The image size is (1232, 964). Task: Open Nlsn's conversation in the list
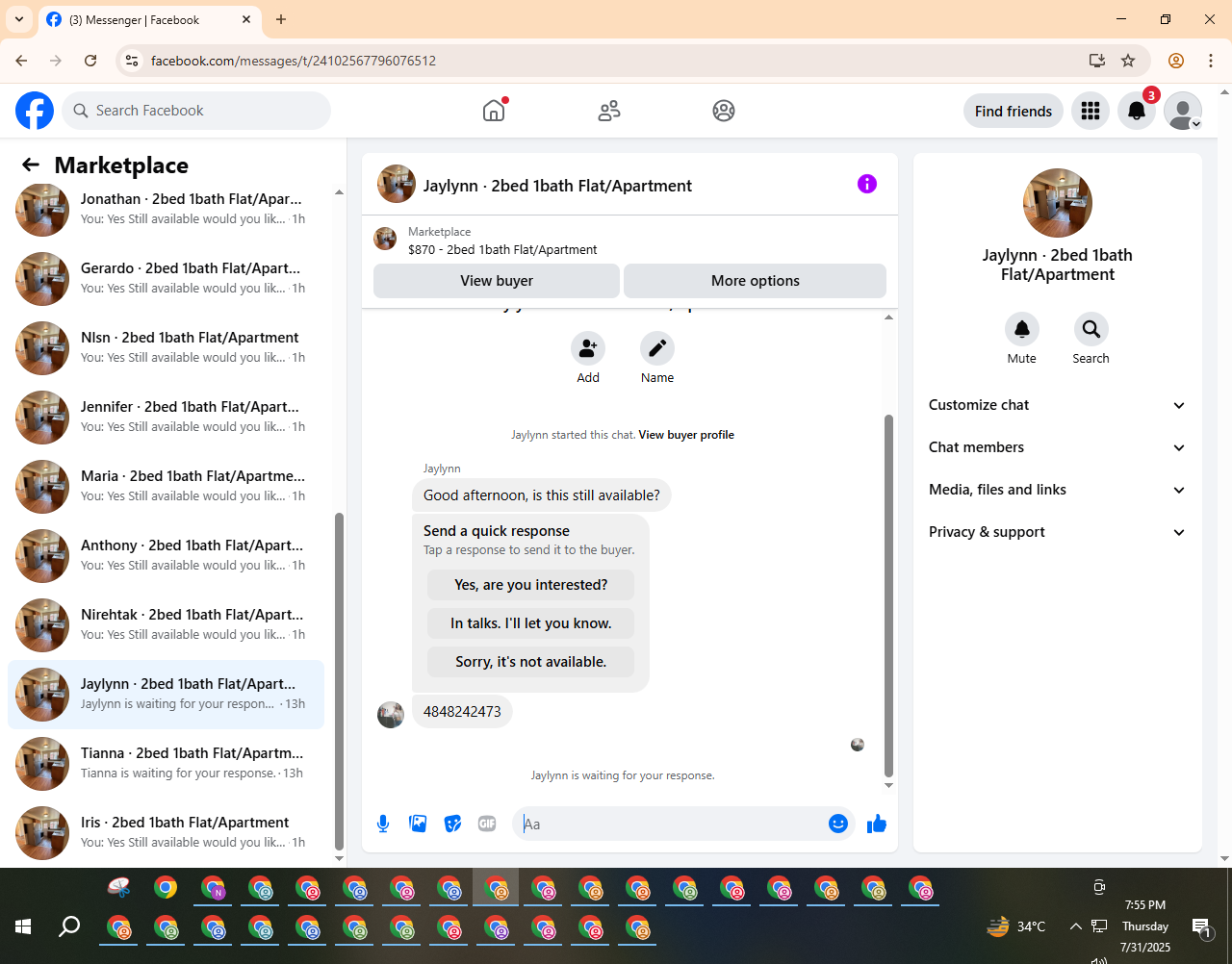pos(166,347)
